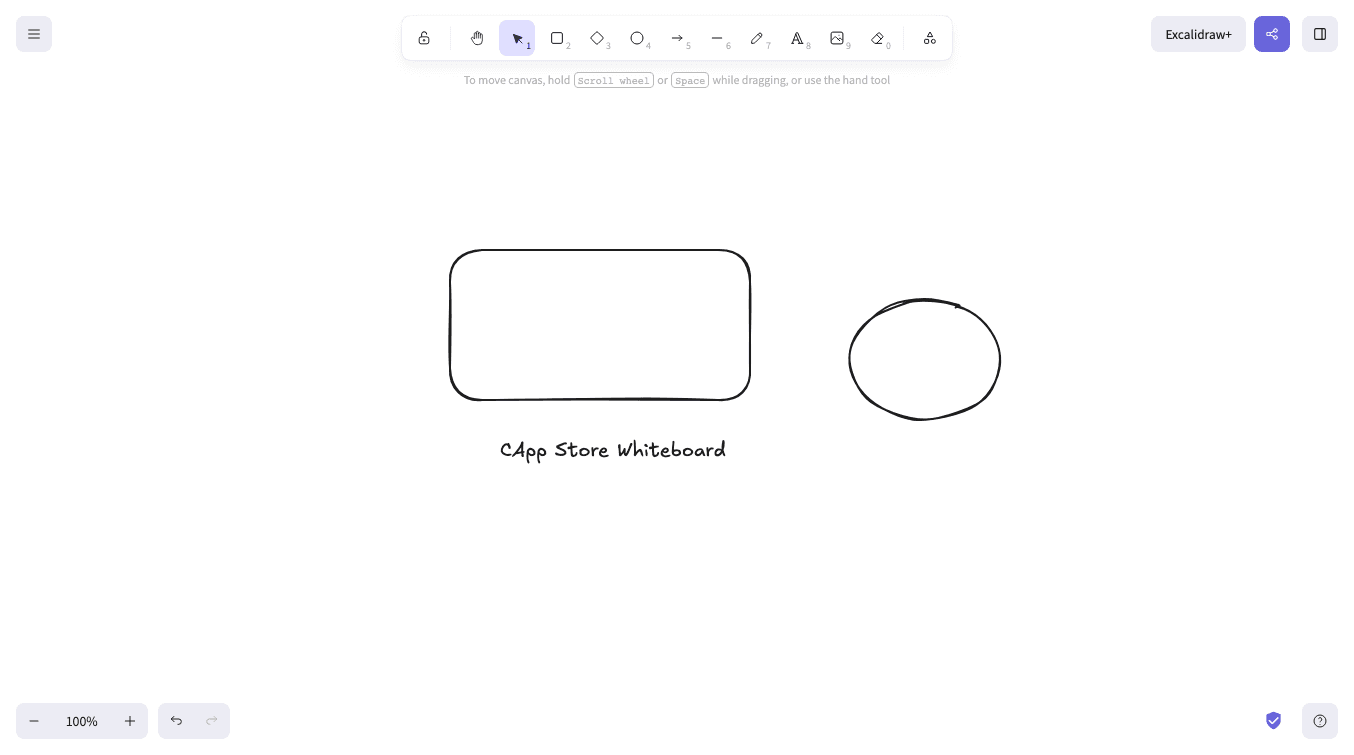Reset zoom via the 100% label

pyautogui.click(x=82, y=721)
